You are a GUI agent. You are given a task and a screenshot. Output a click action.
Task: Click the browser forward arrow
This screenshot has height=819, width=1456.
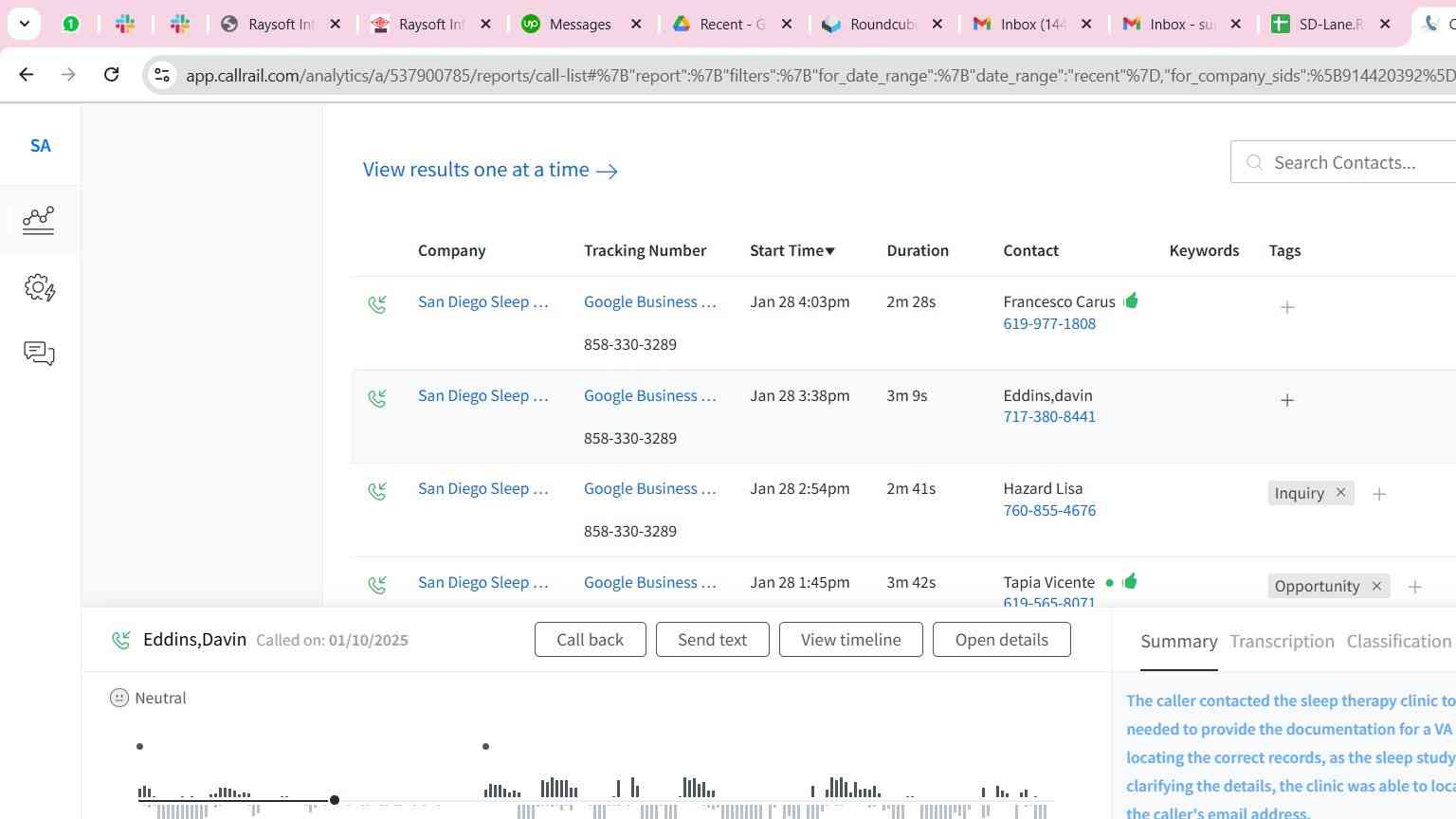coord(68,74)
